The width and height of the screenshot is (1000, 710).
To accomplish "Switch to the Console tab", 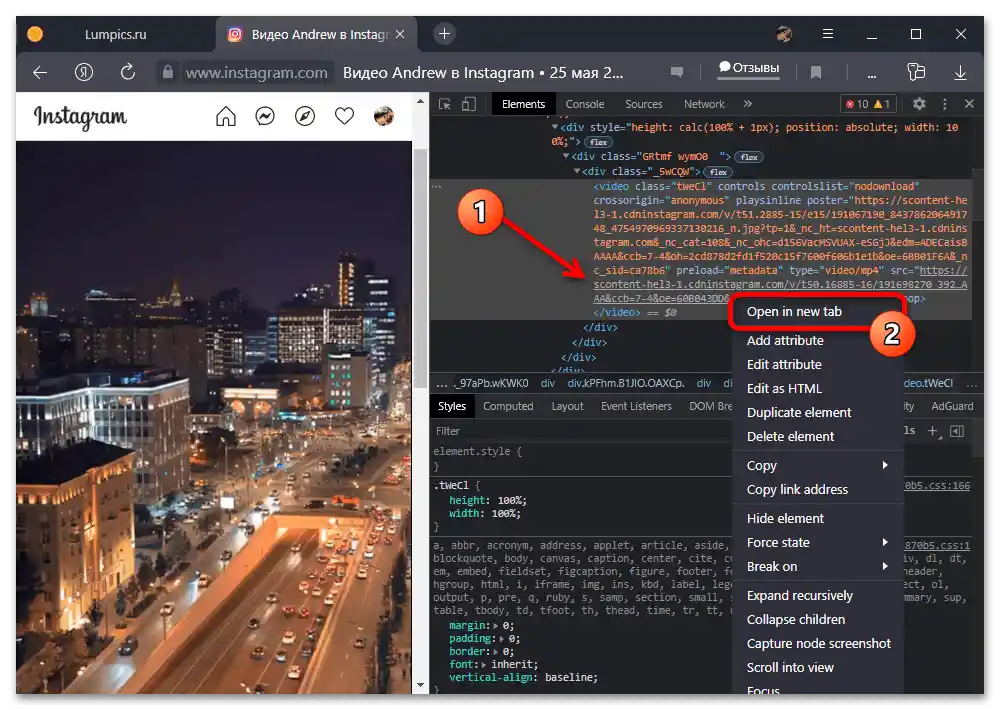I will [585, 104].
